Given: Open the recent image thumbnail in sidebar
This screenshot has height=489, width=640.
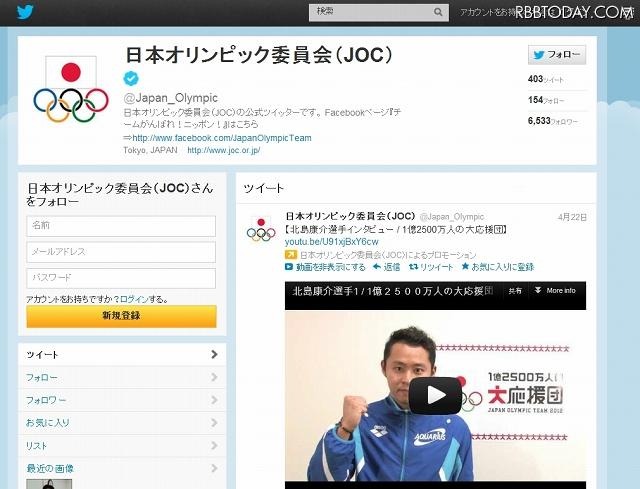Looking at the screenshot, I should click(49, 484).
